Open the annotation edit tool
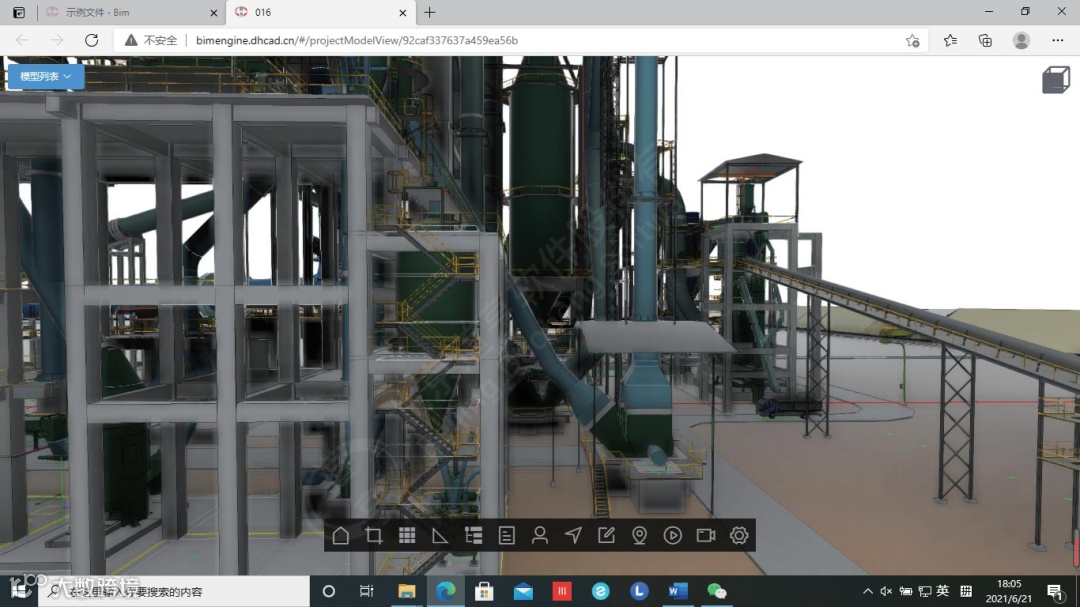1080x607 pixels. 606,535
